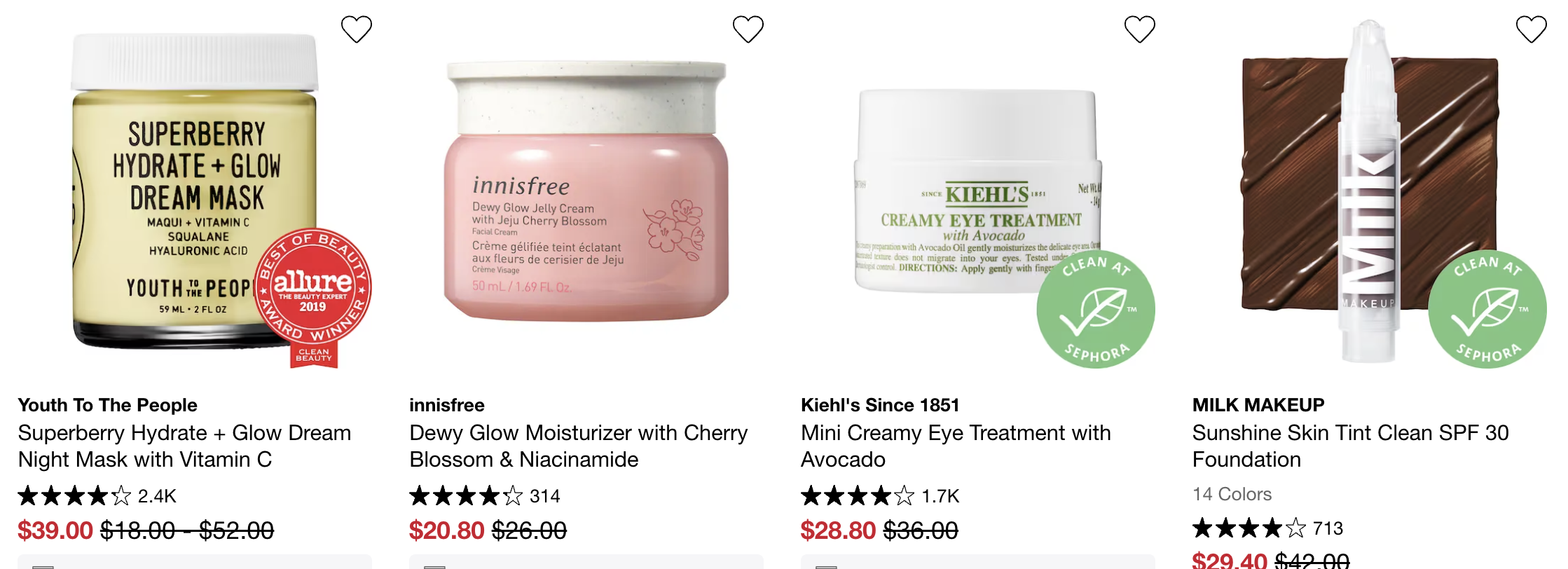Heart the MILK MAKEUP Sunshine Skin Tint
Screen dimensions: 1568x569
(1531, 29)
